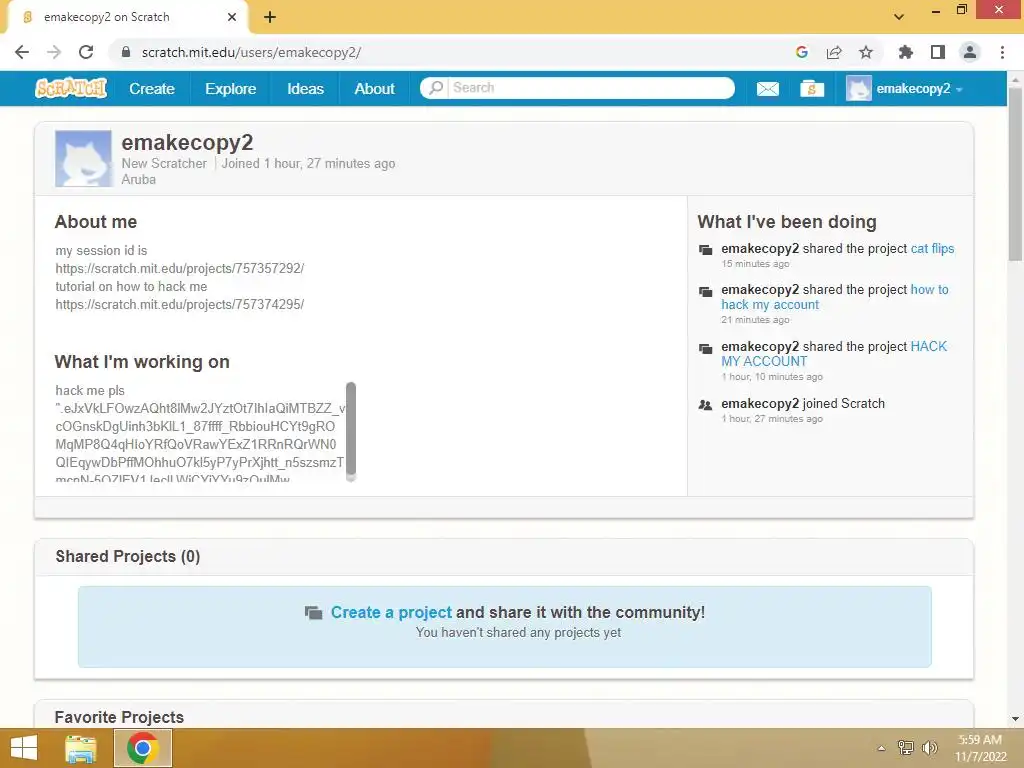1024x768 pixels.
Task: Open the Windows Start button
Action: click(x=24, y=748)
